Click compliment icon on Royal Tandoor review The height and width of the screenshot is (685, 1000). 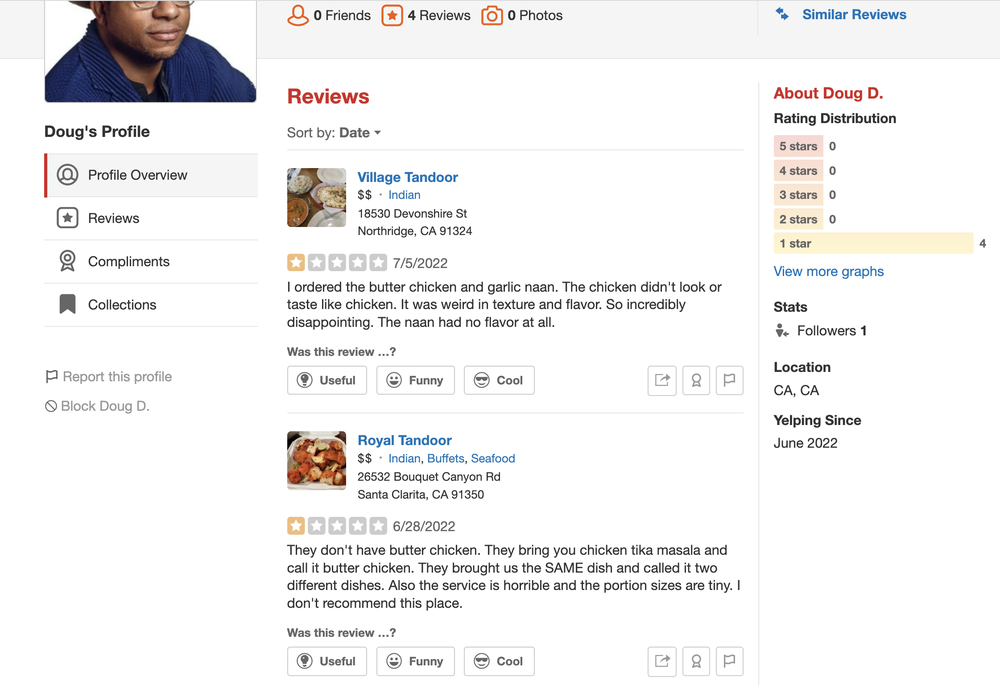point(696,661)
